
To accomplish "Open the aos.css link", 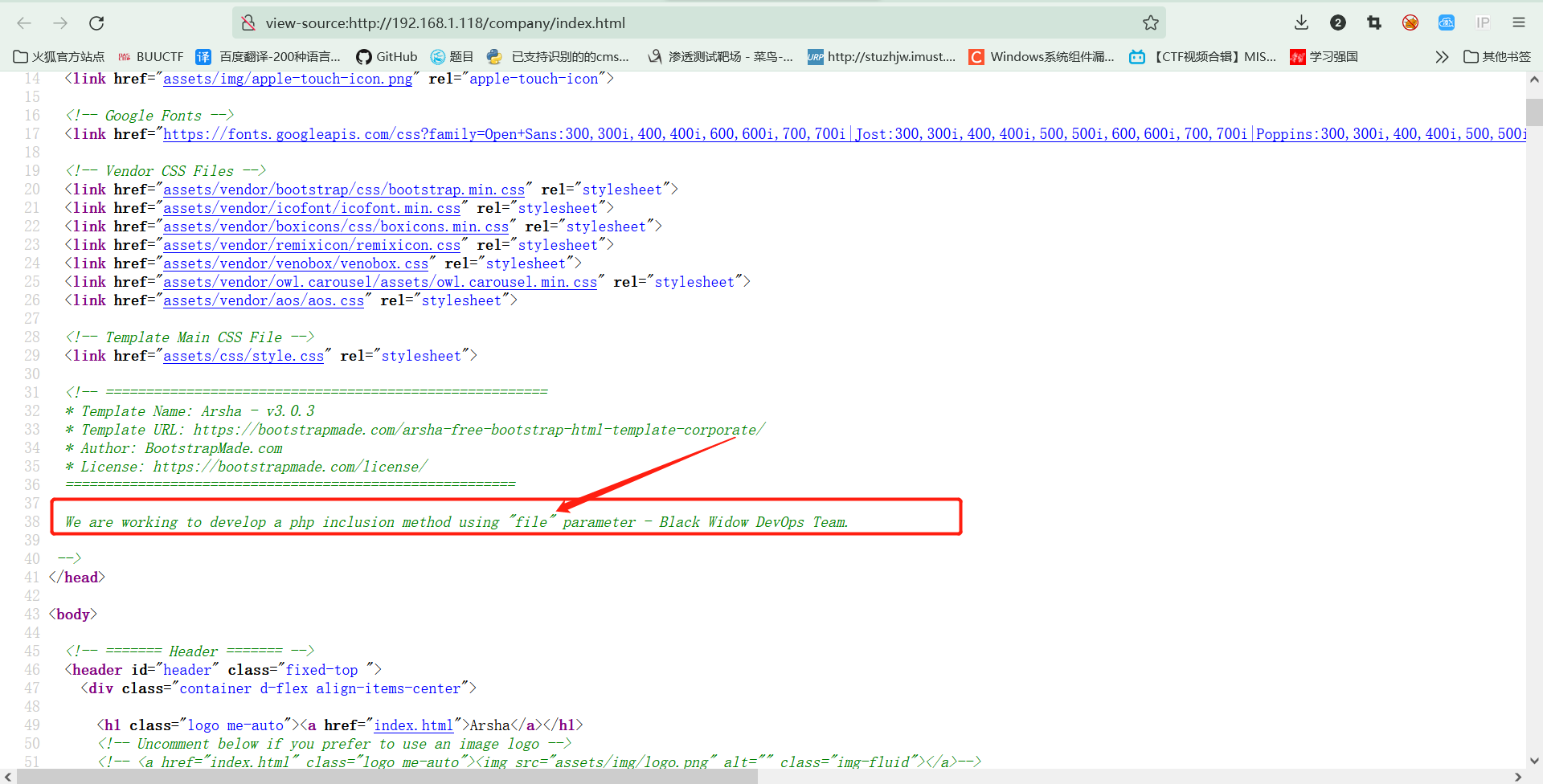I will (x=264, y=300).
